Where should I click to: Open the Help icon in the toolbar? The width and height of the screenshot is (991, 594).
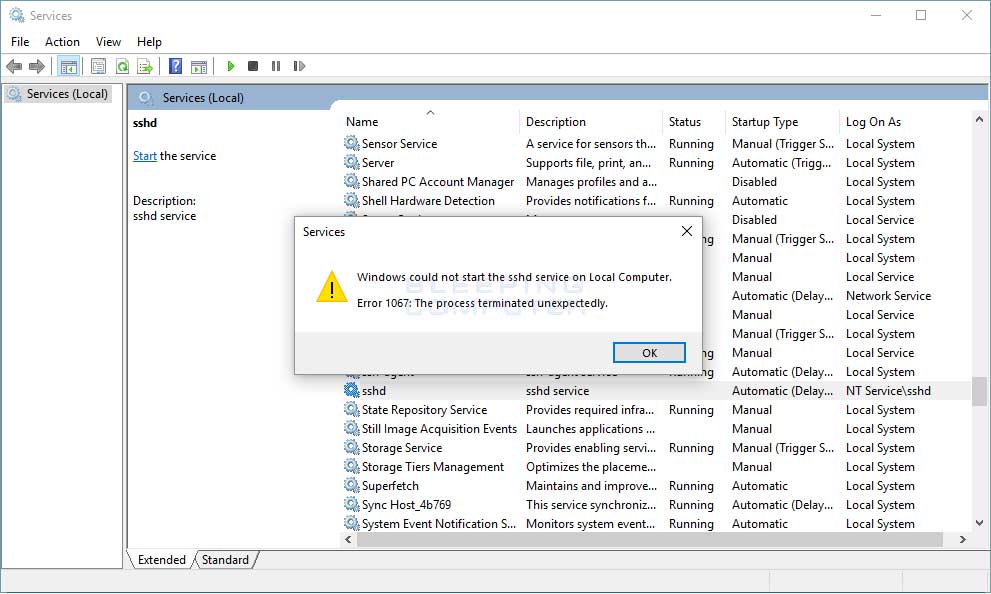(176, 66)
